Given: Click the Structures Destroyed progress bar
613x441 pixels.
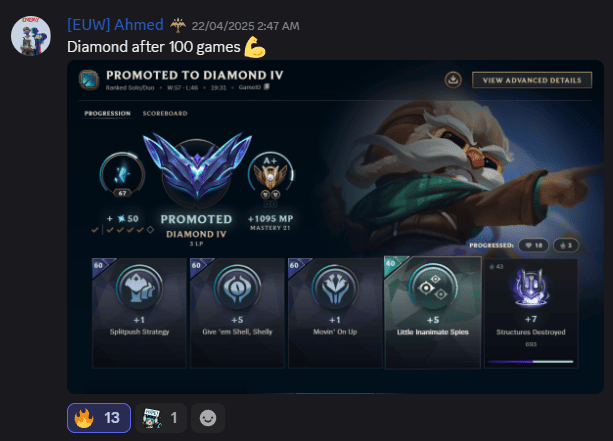Looking at the screenshot, I should coord(531,362).
